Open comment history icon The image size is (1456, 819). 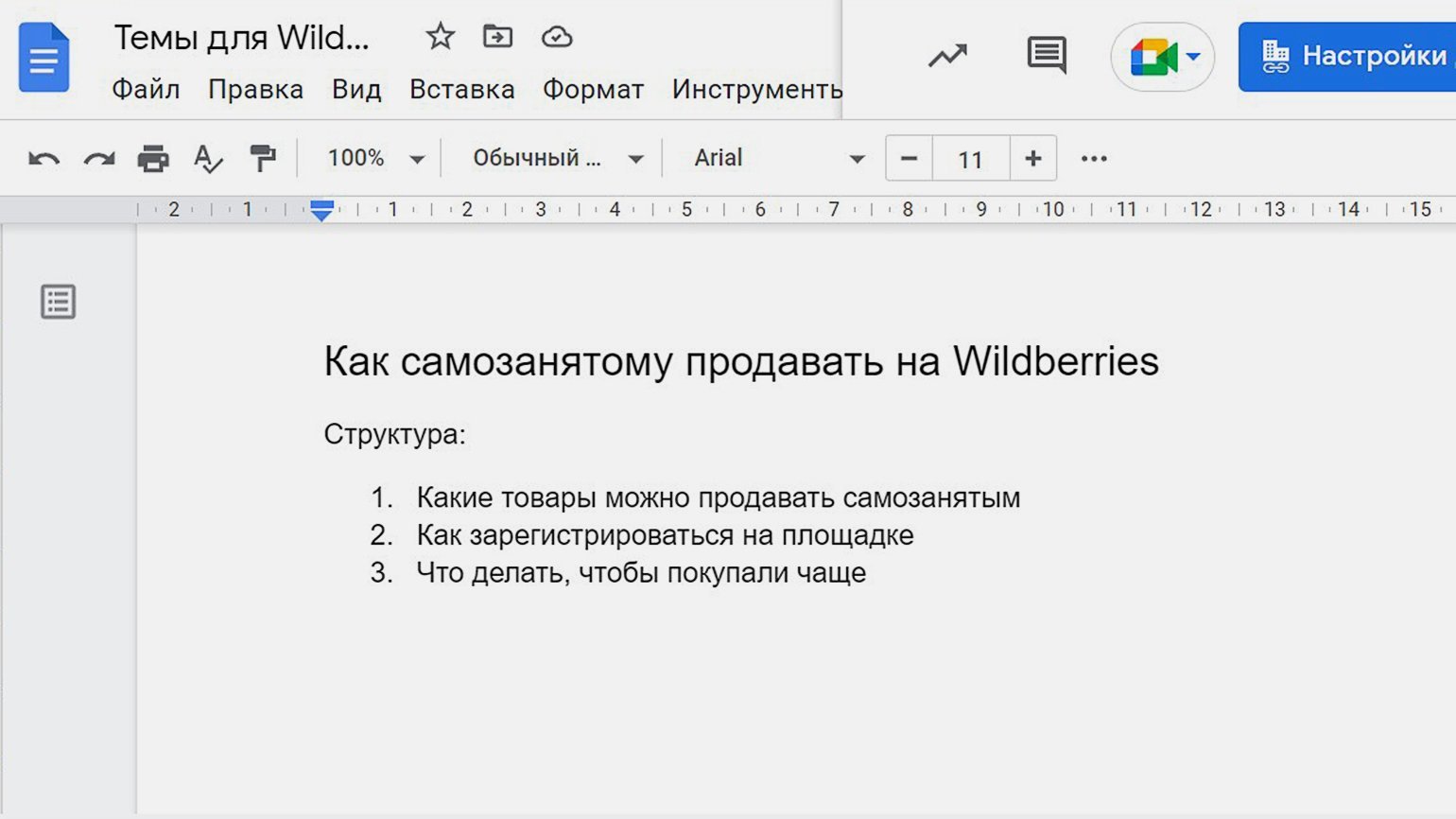[x=1047, y=56]
